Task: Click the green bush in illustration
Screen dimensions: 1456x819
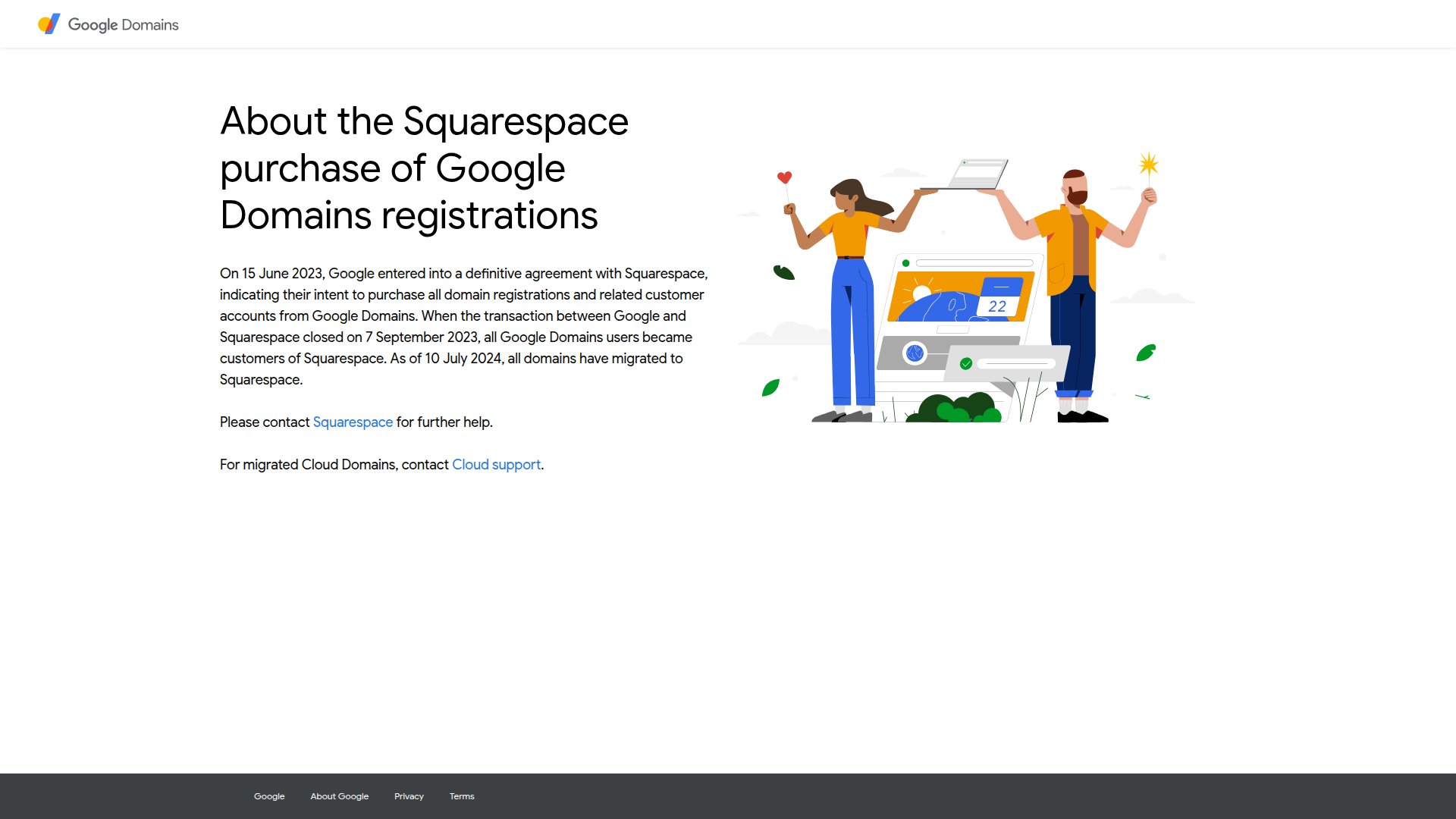Action: (x=954, y=408)
